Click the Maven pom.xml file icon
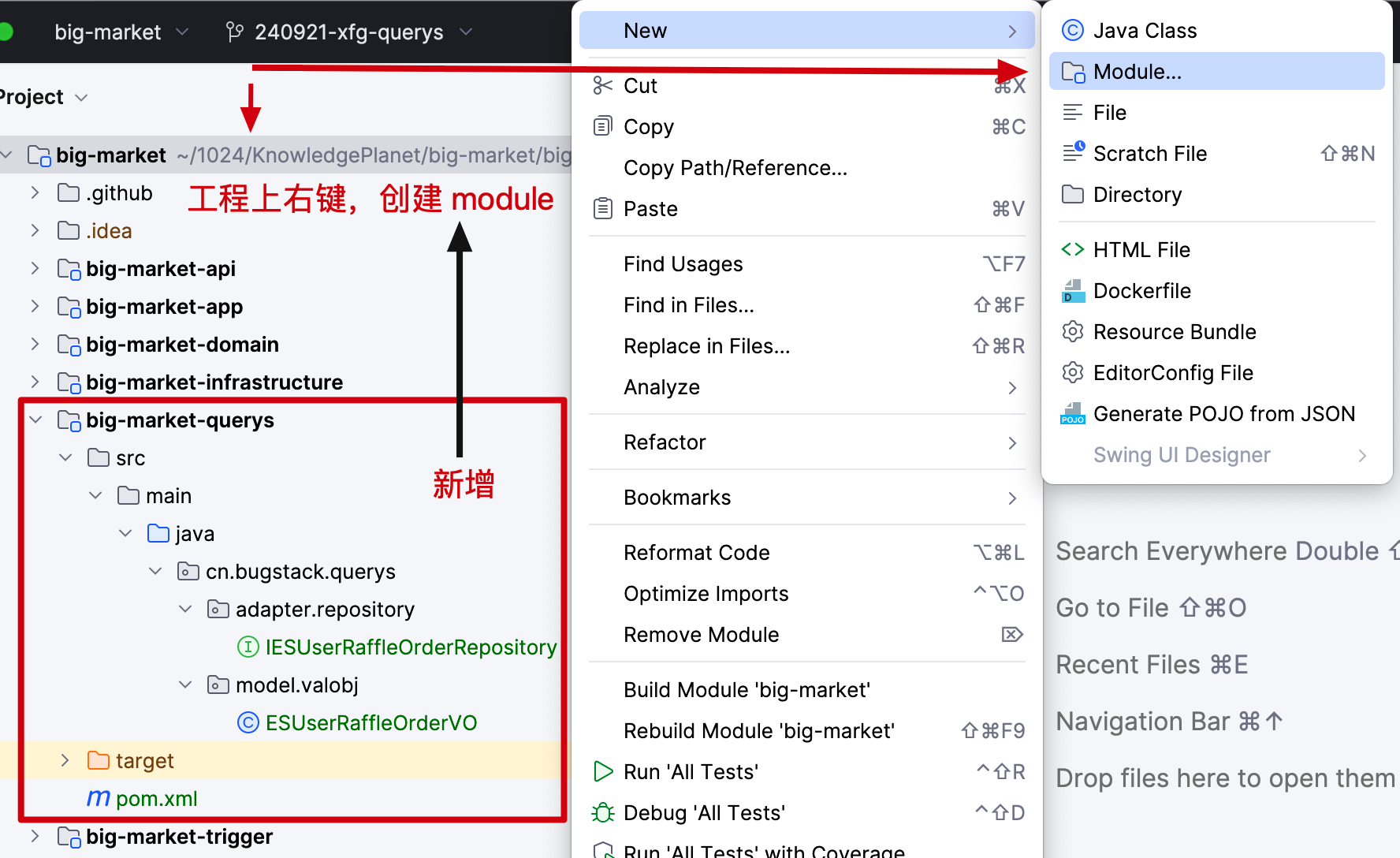Screen dimensions: 1400x858 [x=99, y=799]
